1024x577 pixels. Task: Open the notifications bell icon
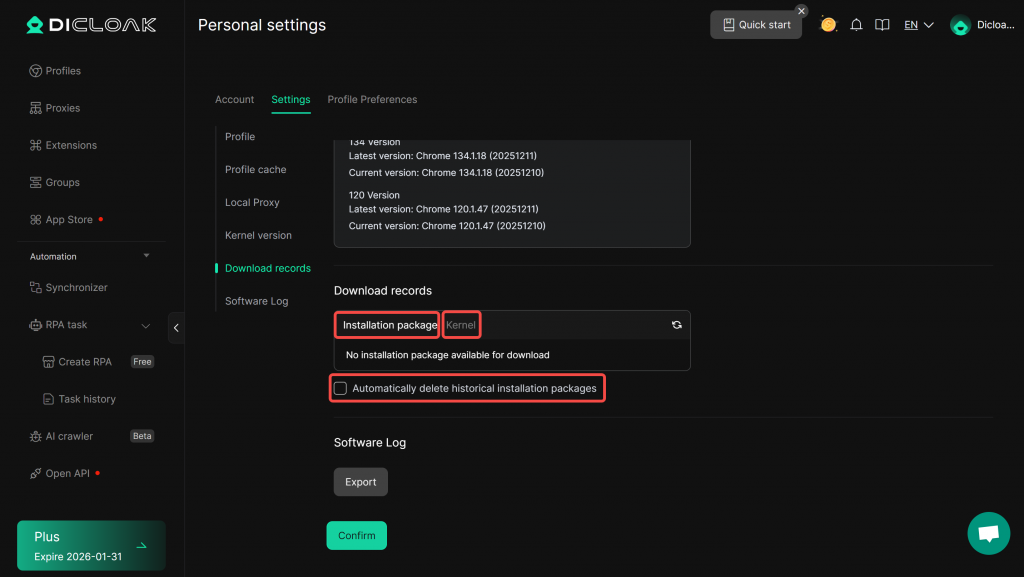point(856,25)
